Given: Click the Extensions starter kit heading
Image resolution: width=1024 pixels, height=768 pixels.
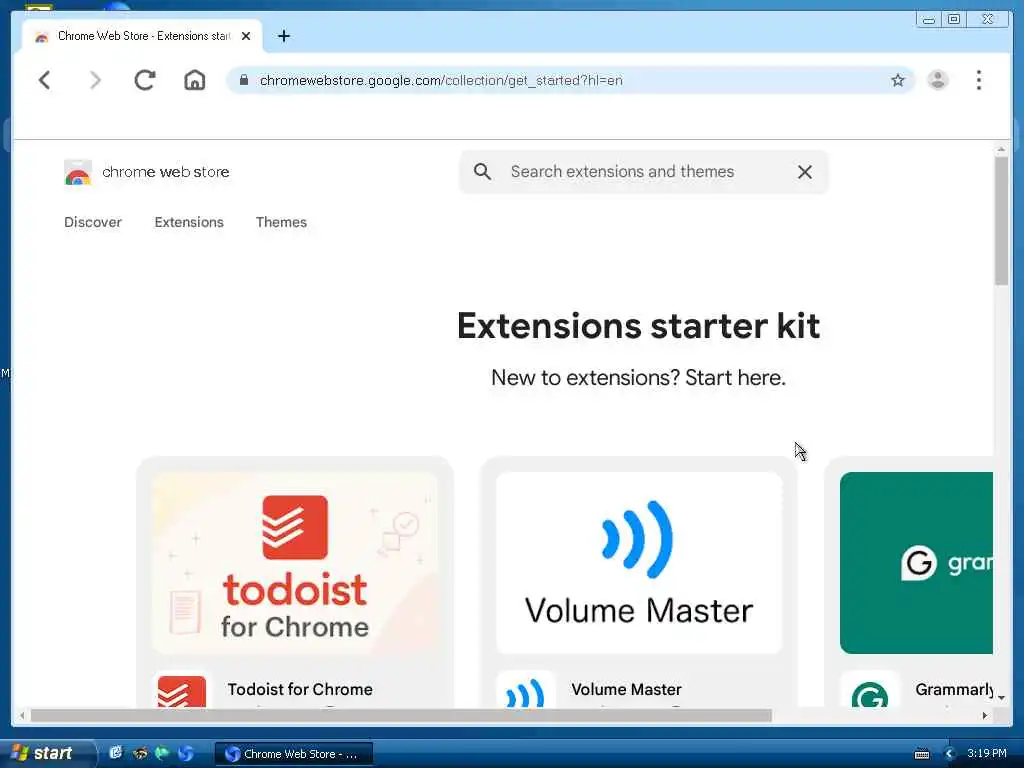Looking at the screenshot, I should [638, 325].
